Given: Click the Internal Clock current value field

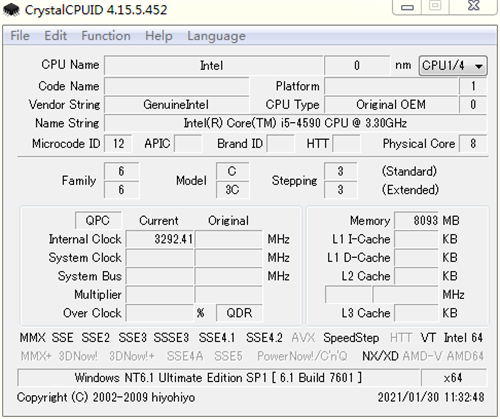Looking at the screenshot, I should [160, 239].
